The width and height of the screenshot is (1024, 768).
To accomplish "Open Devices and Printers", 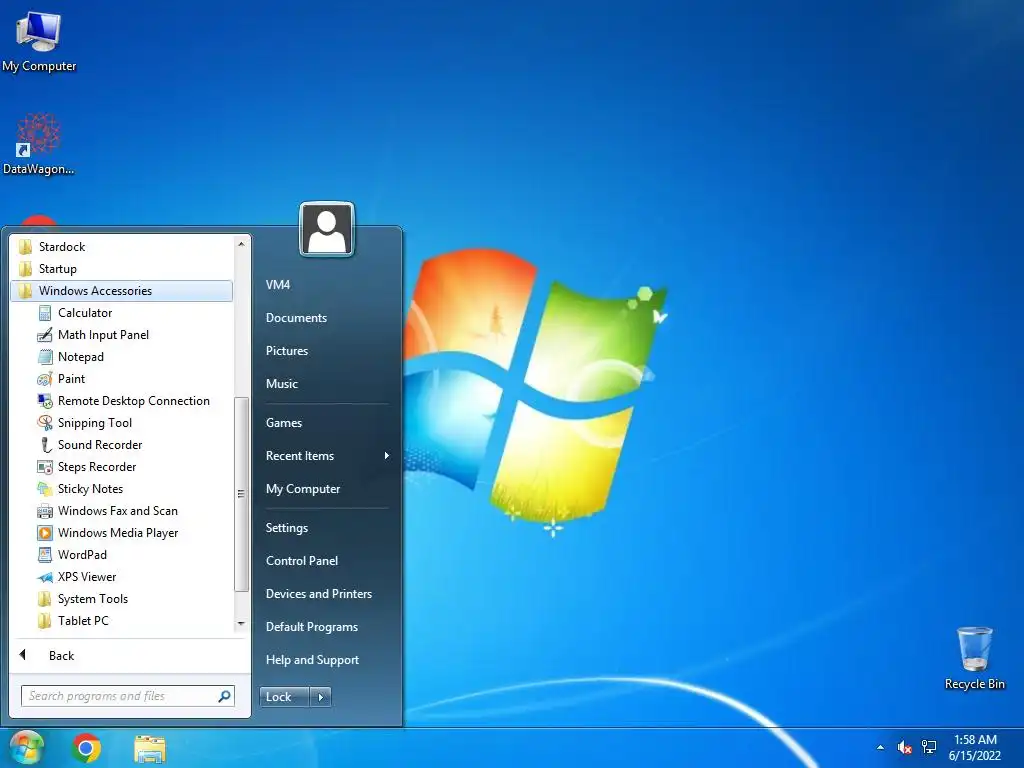I will coord(319,594).
